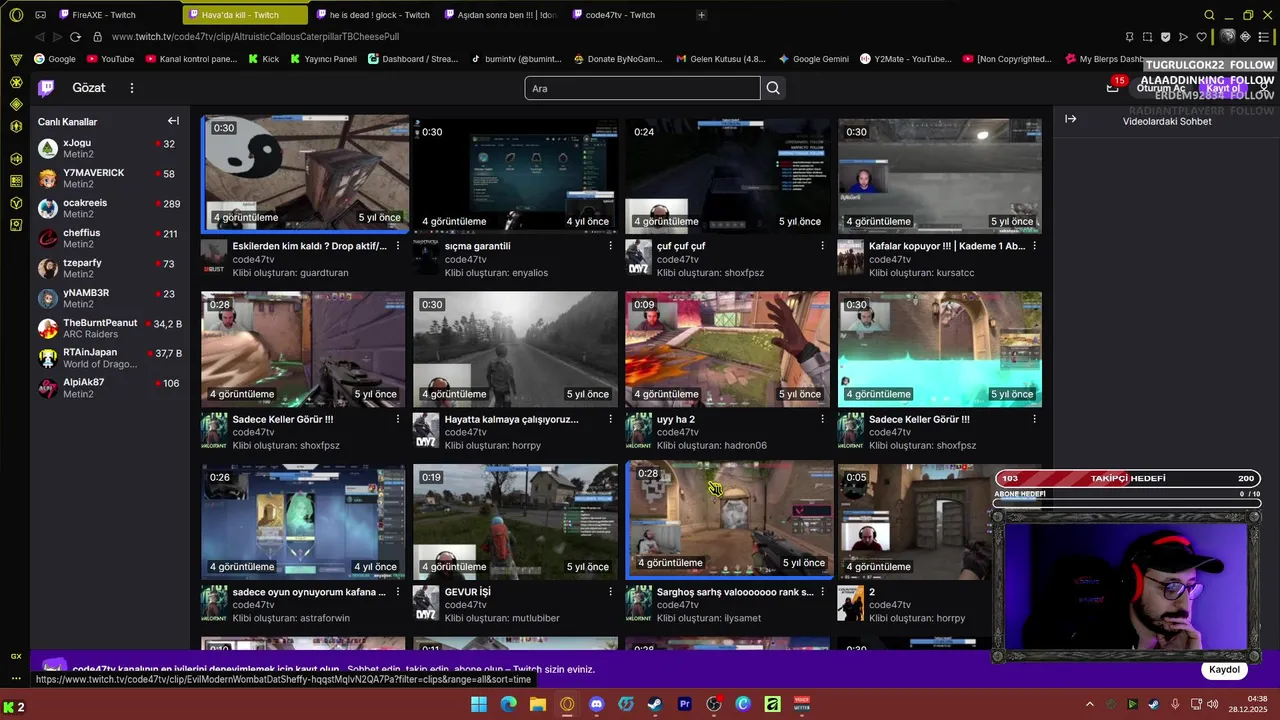Switch to the code47tv - Twitch tab
Screen dimensions: 1280x720
point(630,15)
